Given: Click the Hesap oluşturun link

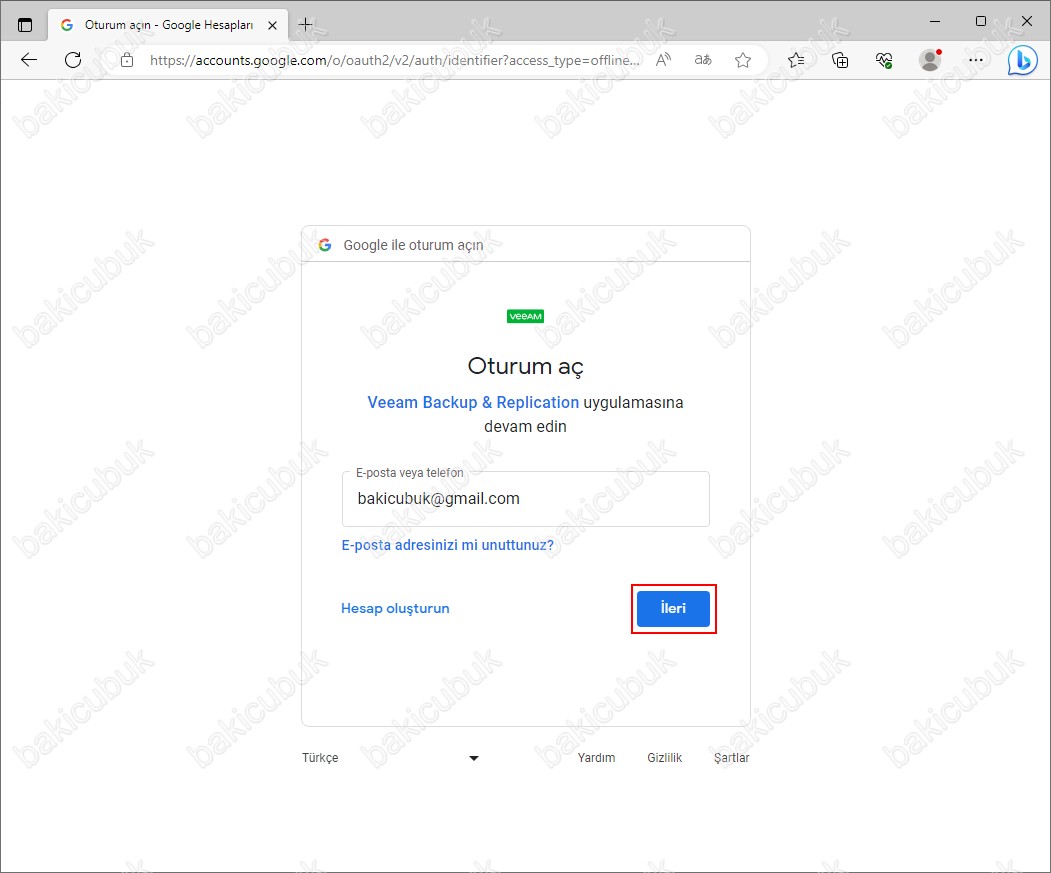Looking at the screenshot, I should click(395, 608).
